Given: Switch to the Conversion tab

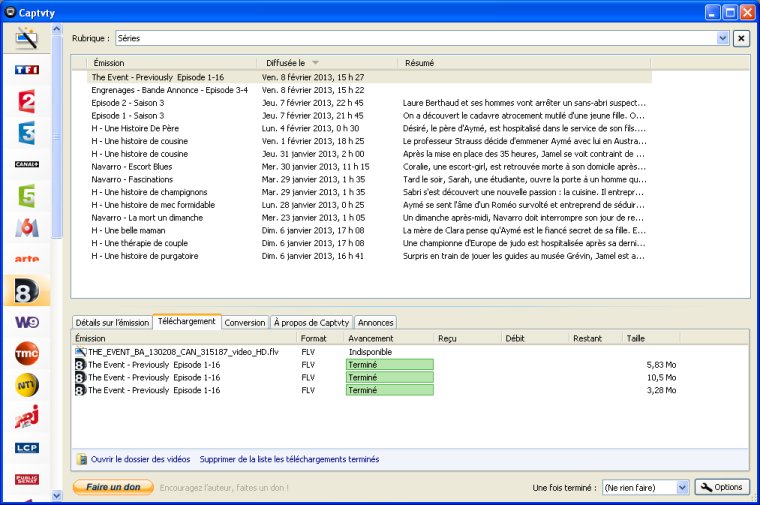Looking at the screenshot, I should pyautogui.click(x=245, y=322).
